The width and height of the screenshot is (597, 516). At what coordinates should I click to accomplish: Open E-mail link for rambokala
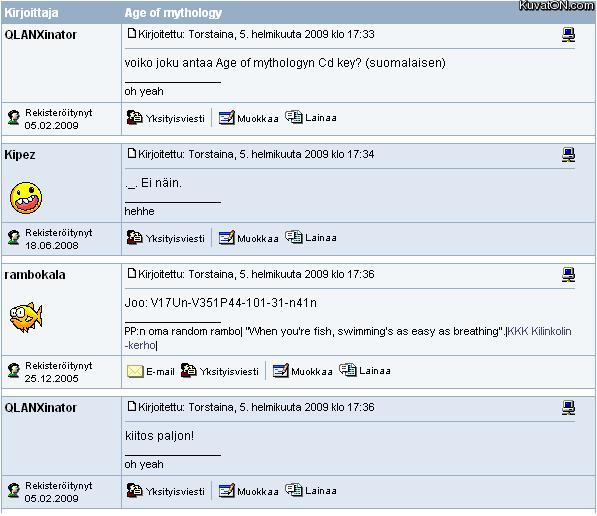click(151, 371)
